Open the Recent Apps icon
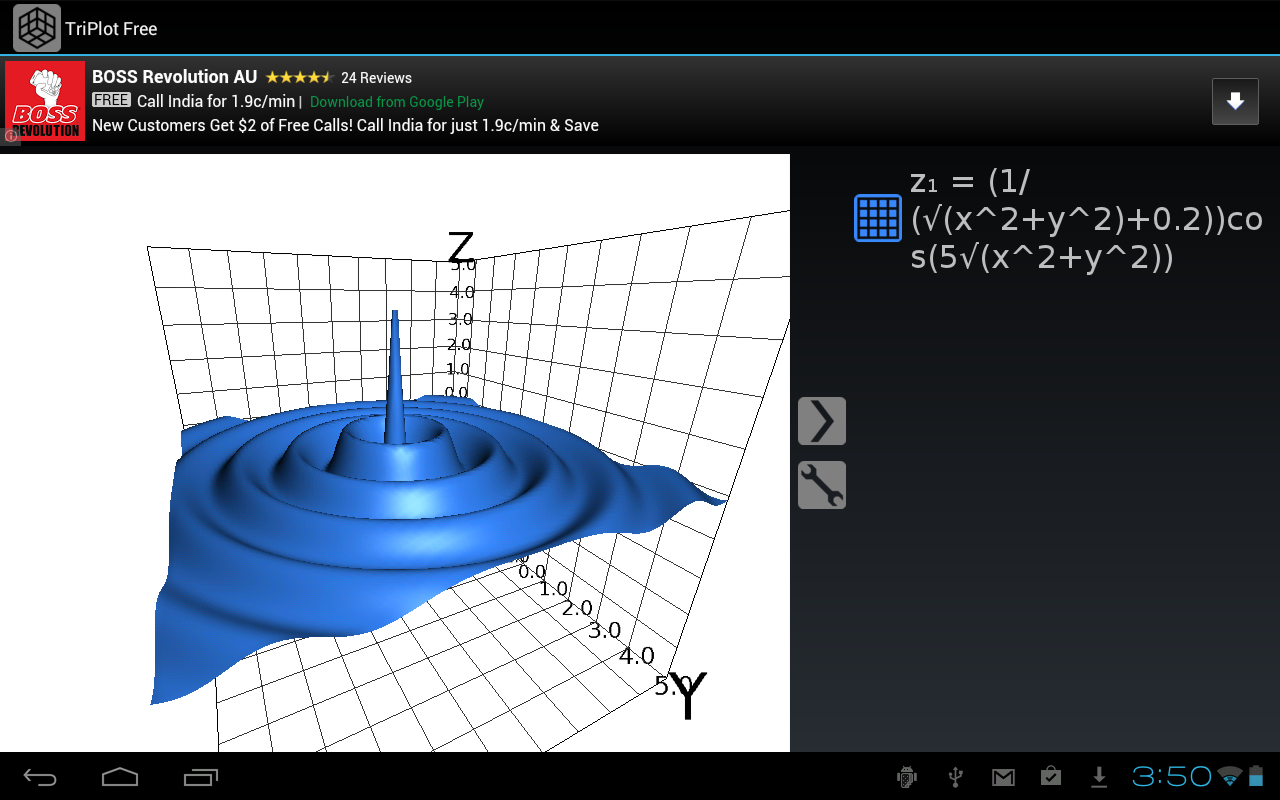 200,776
